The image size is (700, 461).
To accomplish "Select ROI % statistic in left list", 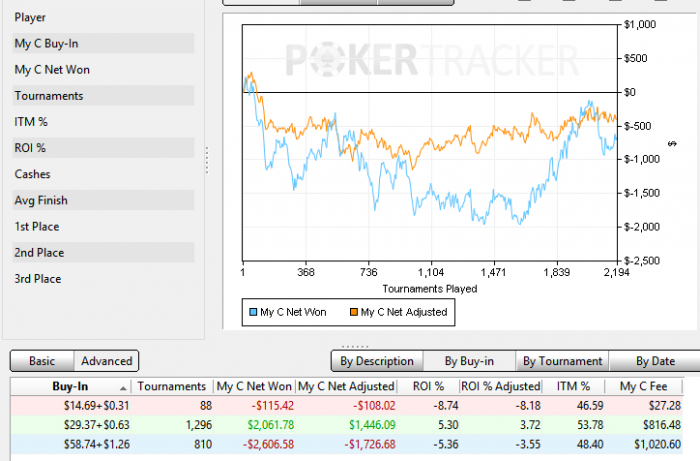I will (103, 148).
